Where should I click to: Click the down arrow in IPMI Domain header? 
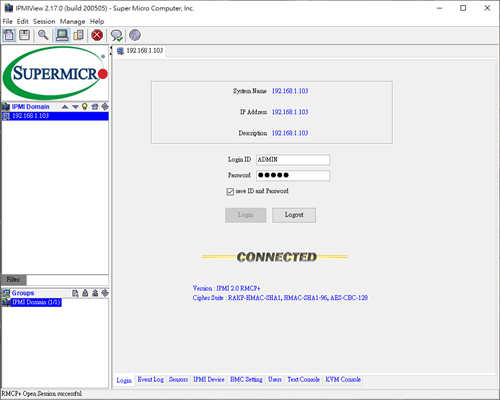(75, 107)
